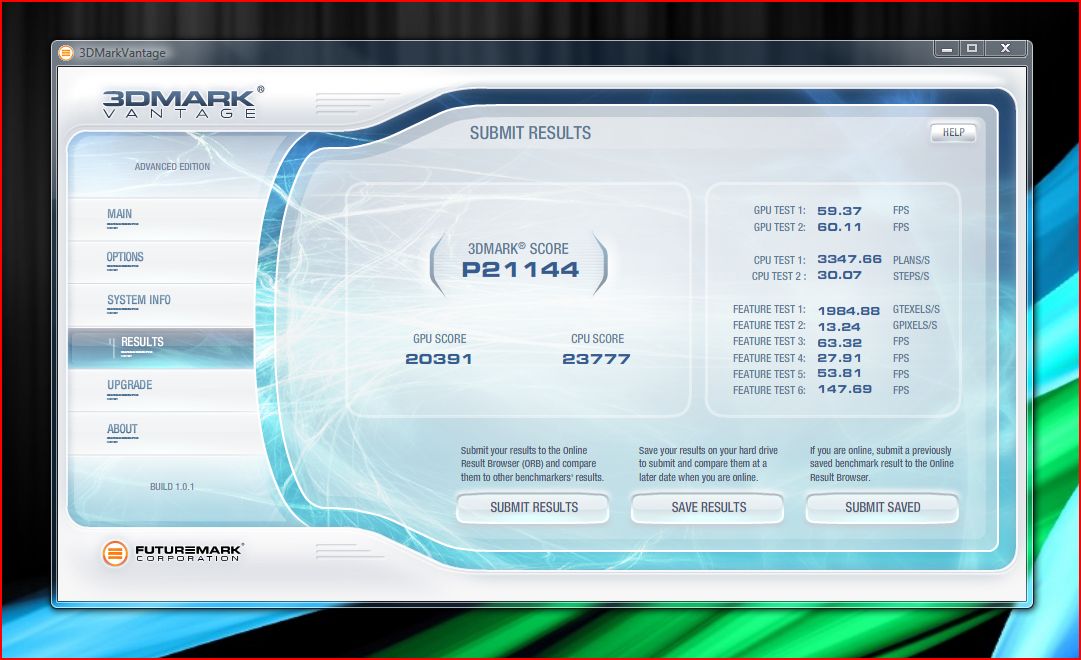Click the GPU score value 20391
The image size is (1081, 660).
[x=438, y=359]
